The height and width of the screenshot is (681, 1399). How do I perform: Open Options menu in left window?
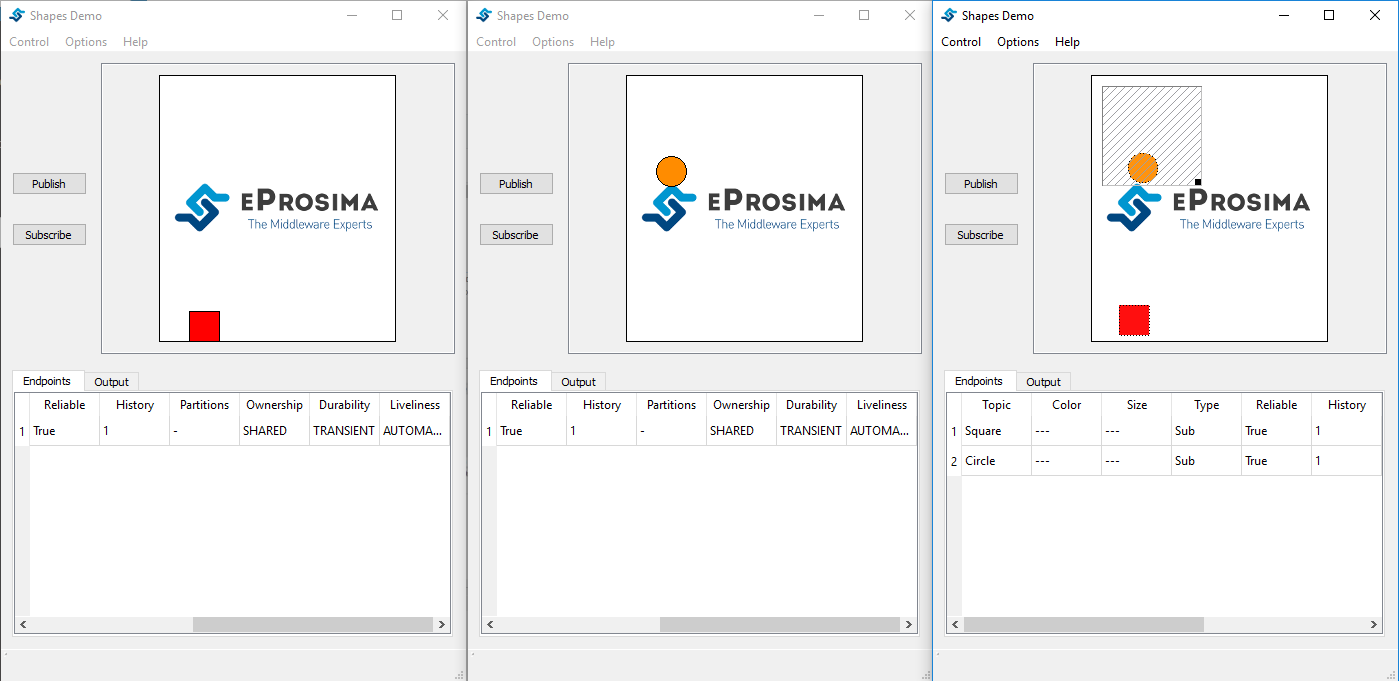pyautogui.click(x=86, y=42)
